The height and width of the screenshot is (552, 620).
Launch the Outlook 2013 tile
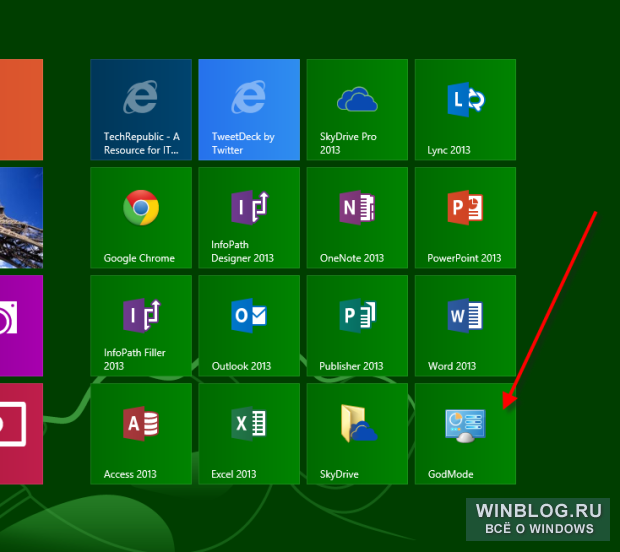tap(249, 325)
